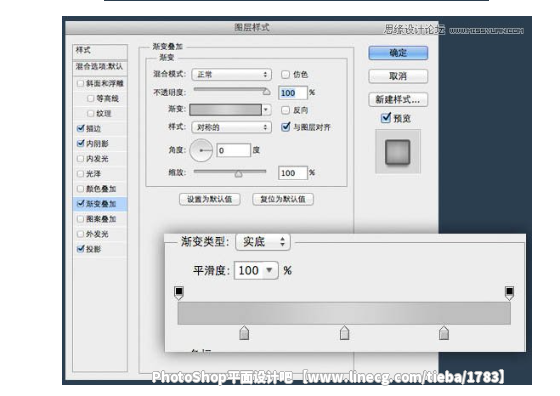Open the 混合模式 dropdown

231,74
